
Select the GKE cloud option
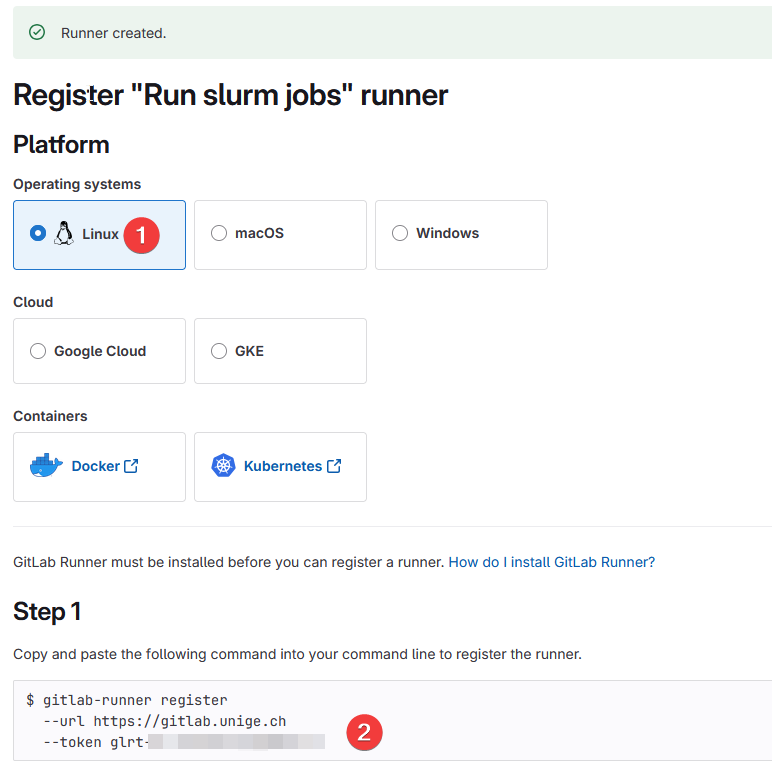tap(219, 351)
